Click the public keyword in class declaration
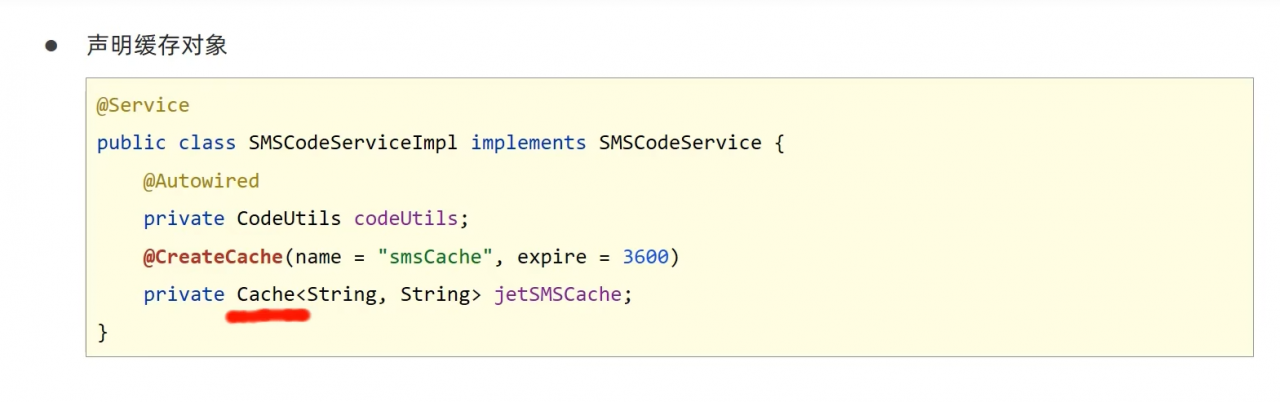1280x402 pixels. (x=131, y=143)
